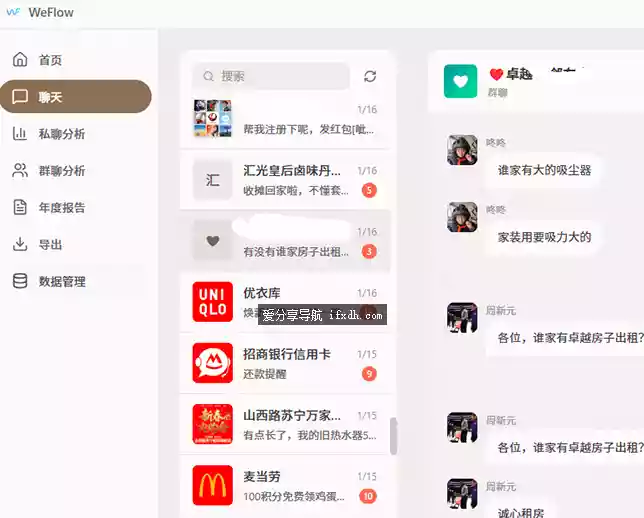Click 咚咚's avatar beside 谁家有大的吸尘器

[462, 150]
